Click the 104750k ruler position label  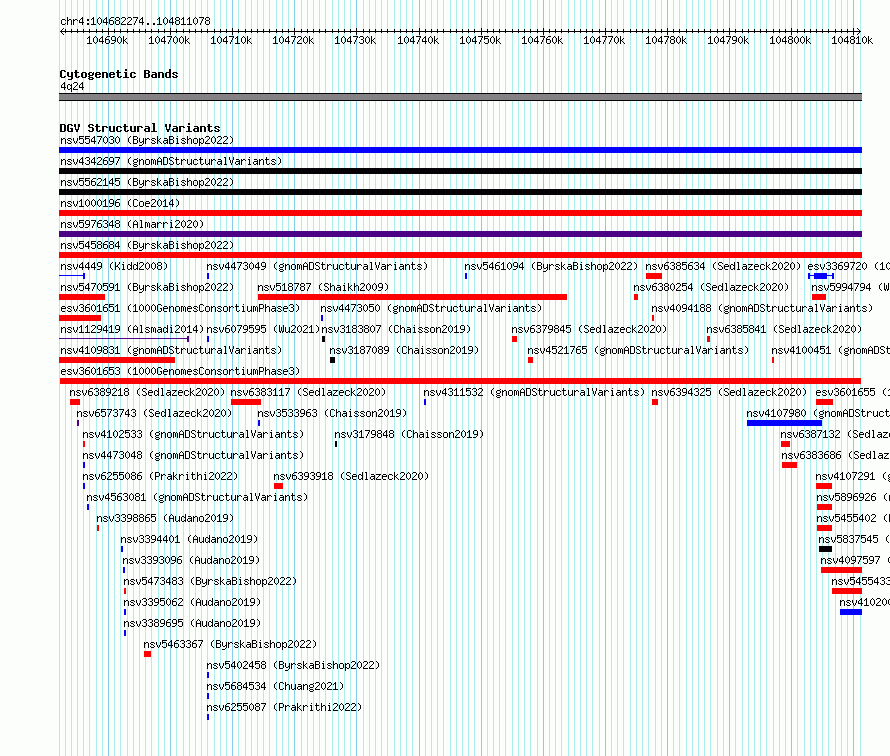click(x=480, y=40)
